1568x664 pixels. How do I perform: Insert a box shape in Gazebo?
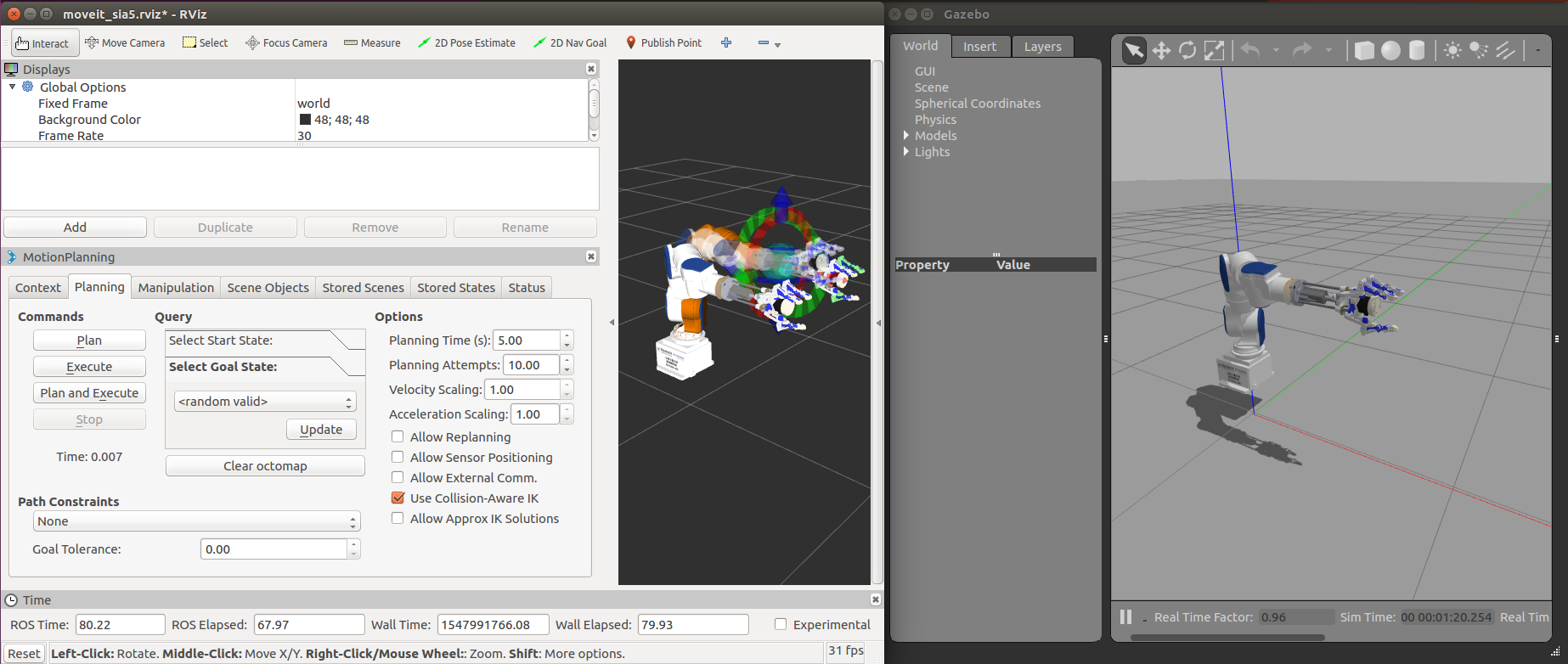click(x=1364, y=50)
